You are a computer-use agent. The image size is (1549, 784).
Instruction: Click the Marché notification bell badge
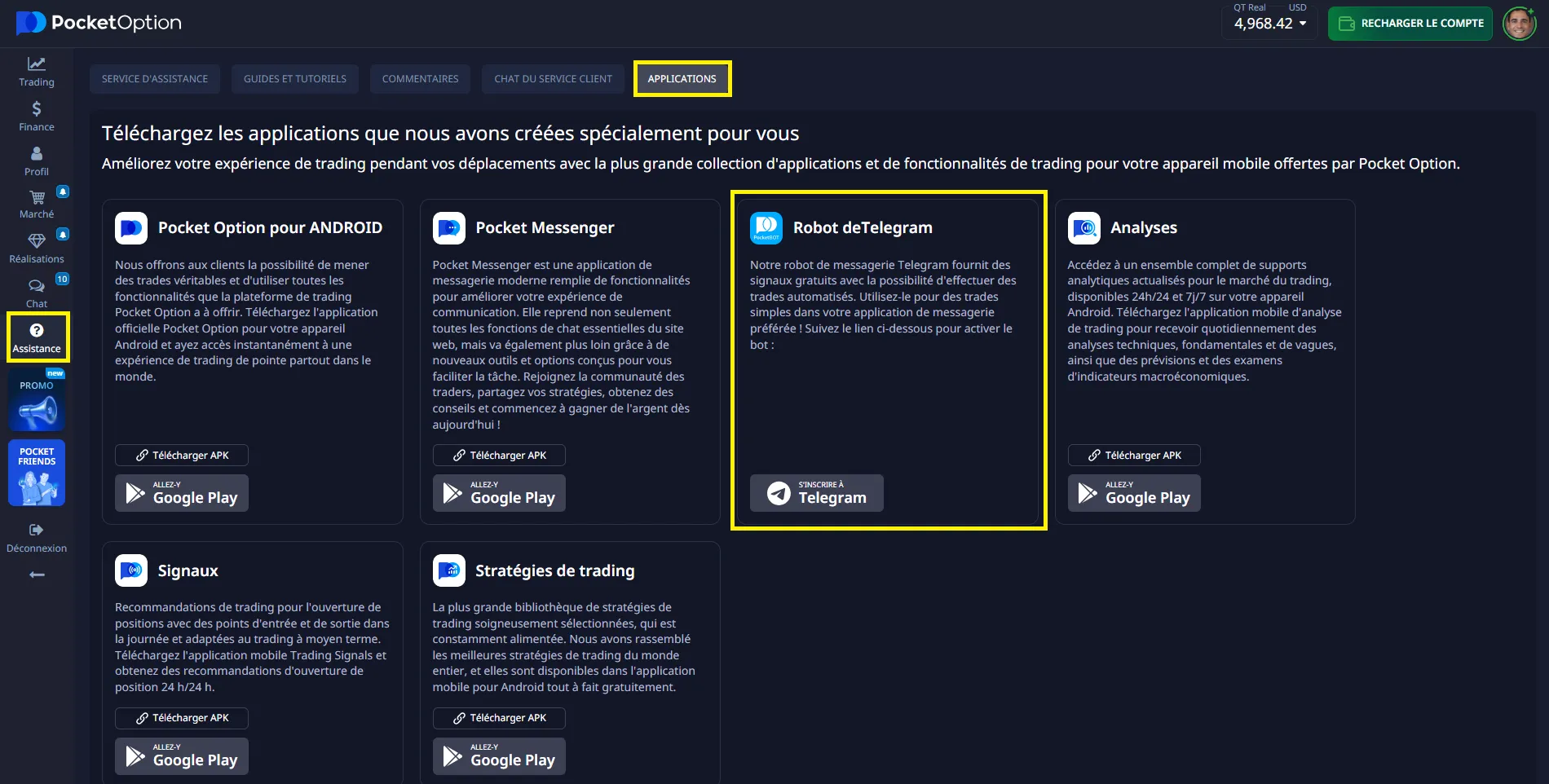(63, 192)
